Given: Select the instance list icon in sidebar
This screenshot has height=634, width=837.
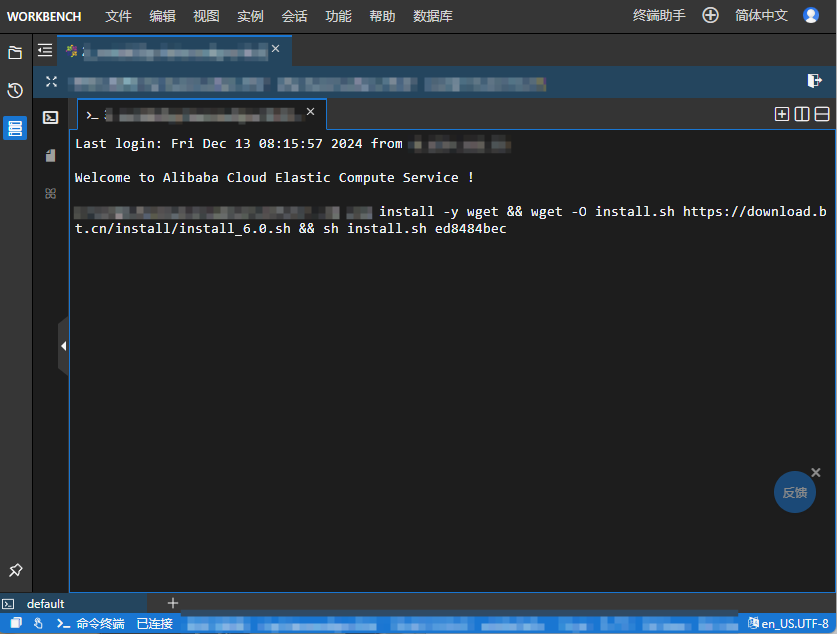Looking at the screenshot, I should (x=15, y=128).
